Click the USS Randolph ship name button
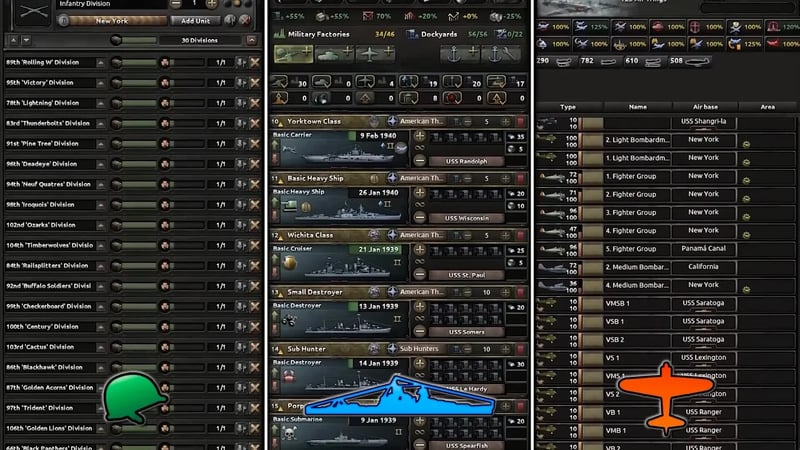The width and height of the screenshot is (800, 450). (x=466, y=161)
